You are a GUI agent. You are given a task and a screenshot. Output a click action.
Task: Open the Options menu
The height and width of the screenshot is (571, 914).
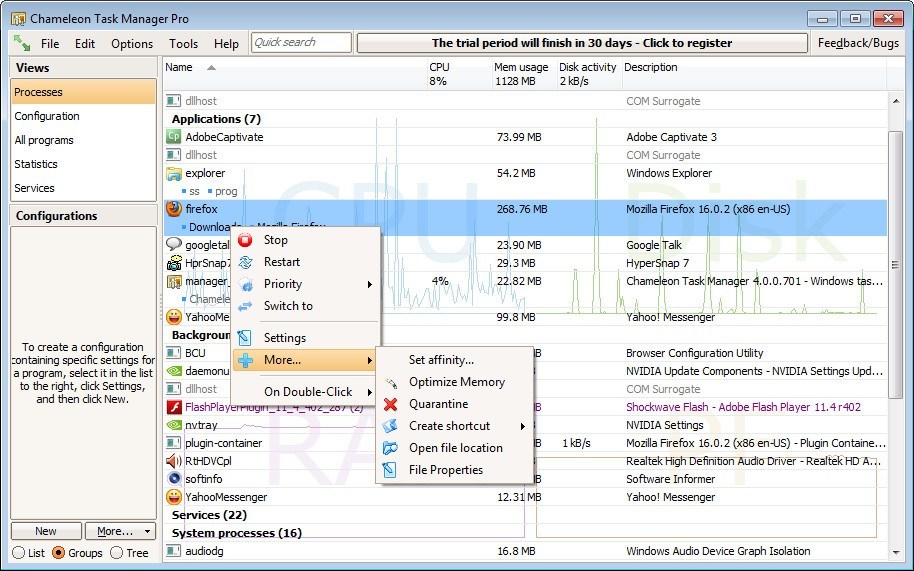tap(132, 44)
